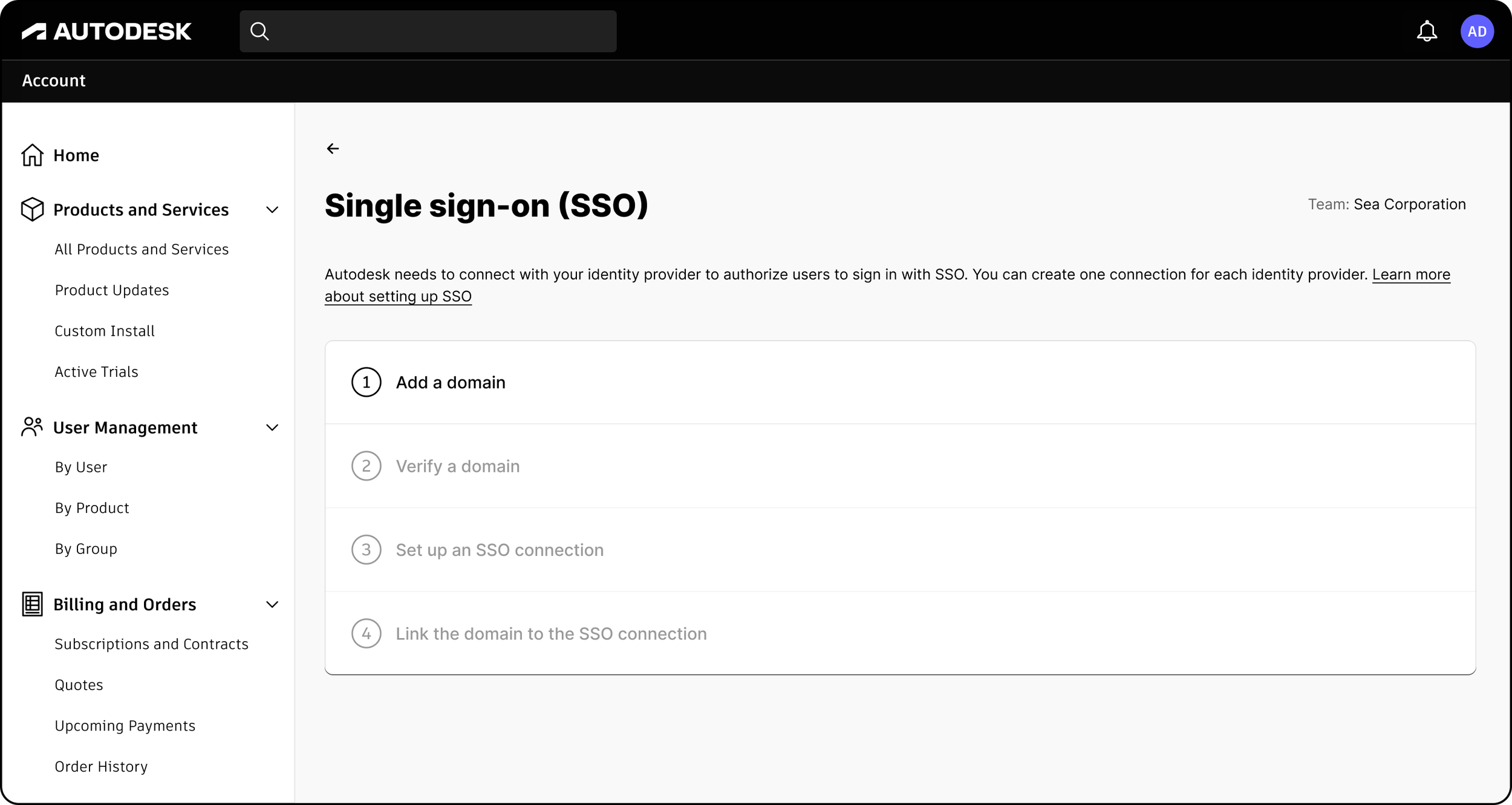Select the Add a domain step

click(450, 382)
